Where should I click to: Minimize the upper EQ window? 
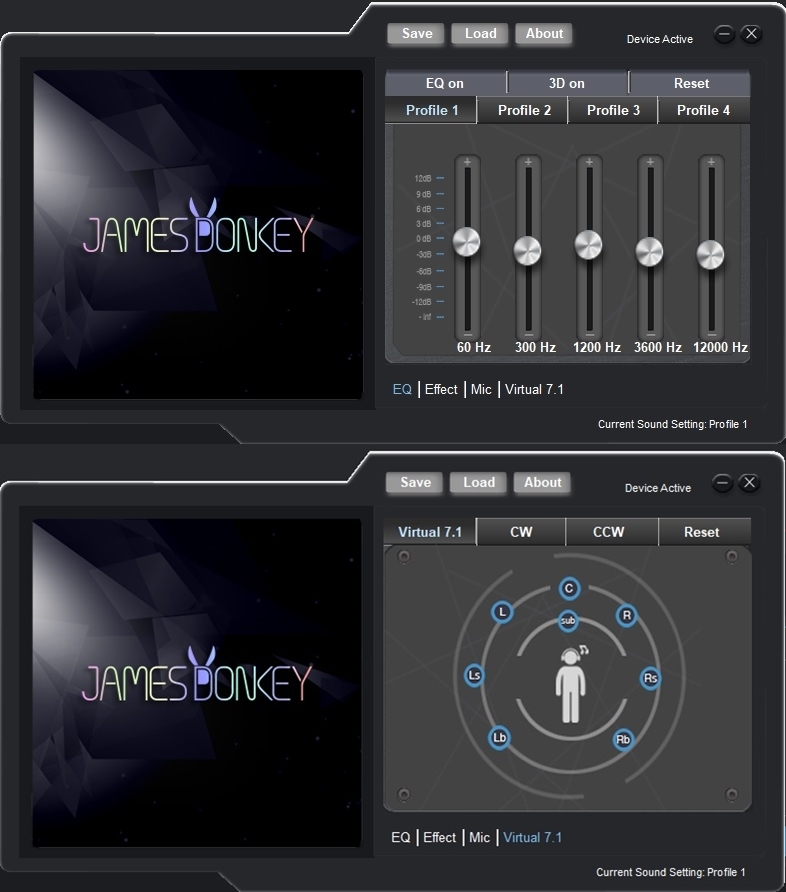click(x=725, y=34)
